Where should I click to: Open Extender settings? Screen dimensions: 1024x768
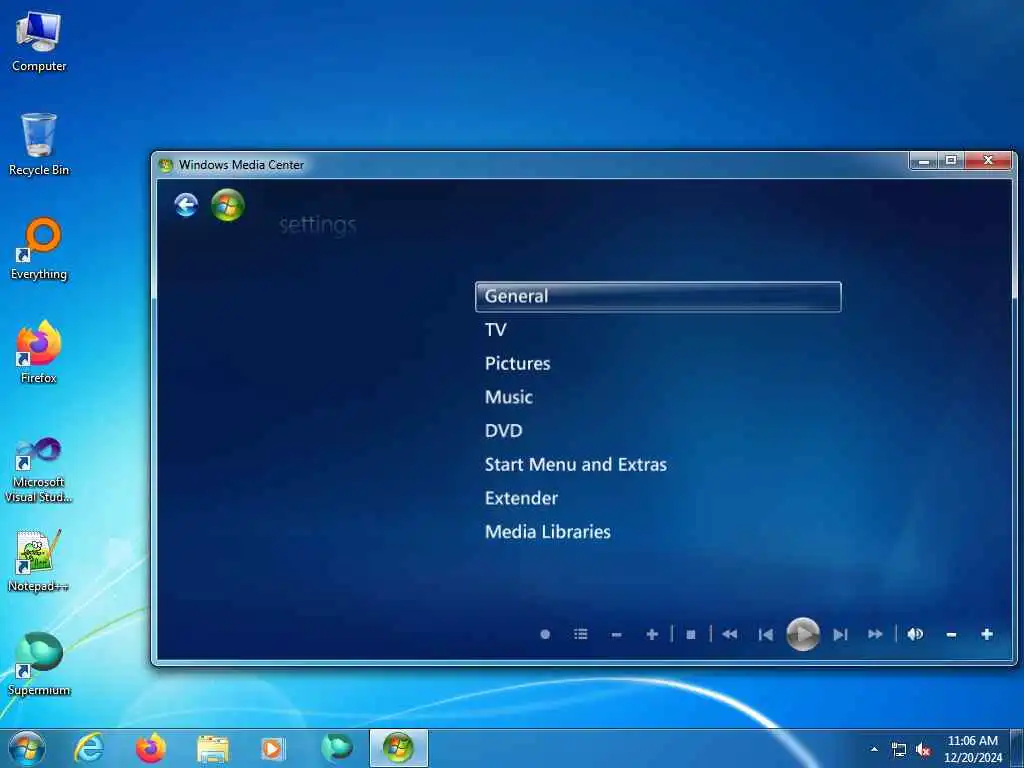pyautogui.click(x=521, y=498)
